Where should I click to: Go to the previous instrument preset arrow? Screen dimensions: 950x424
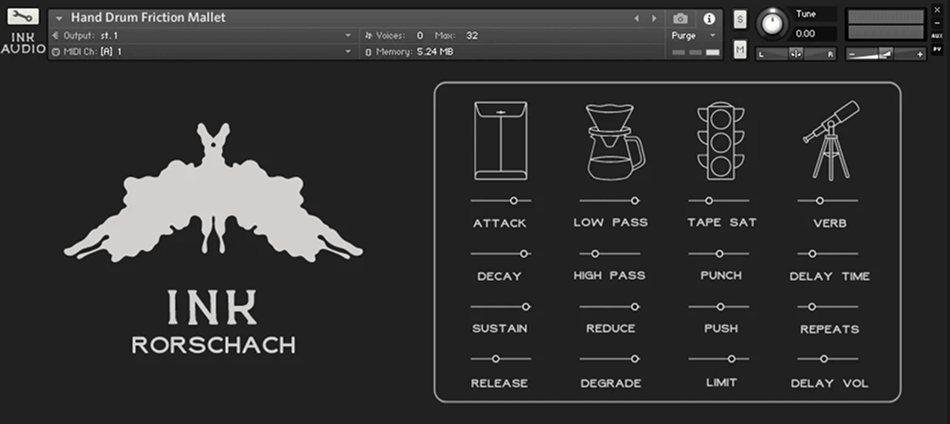pos(636,19)
